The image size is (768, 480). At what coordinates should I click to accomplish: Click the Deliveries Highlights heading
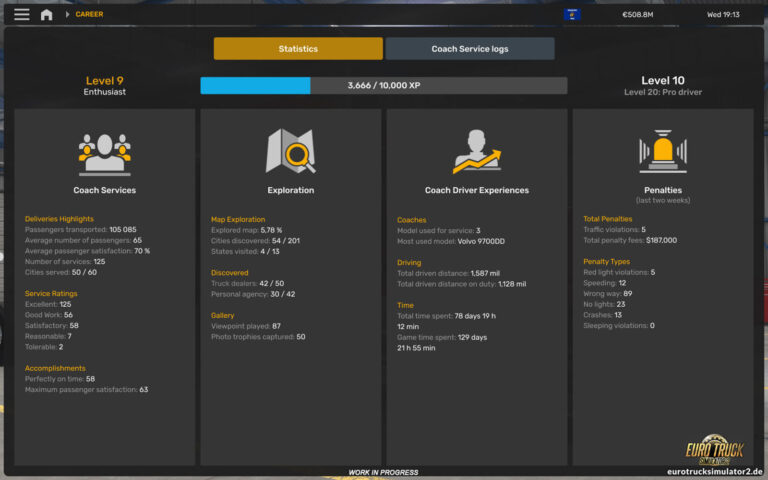pos(59,219)
